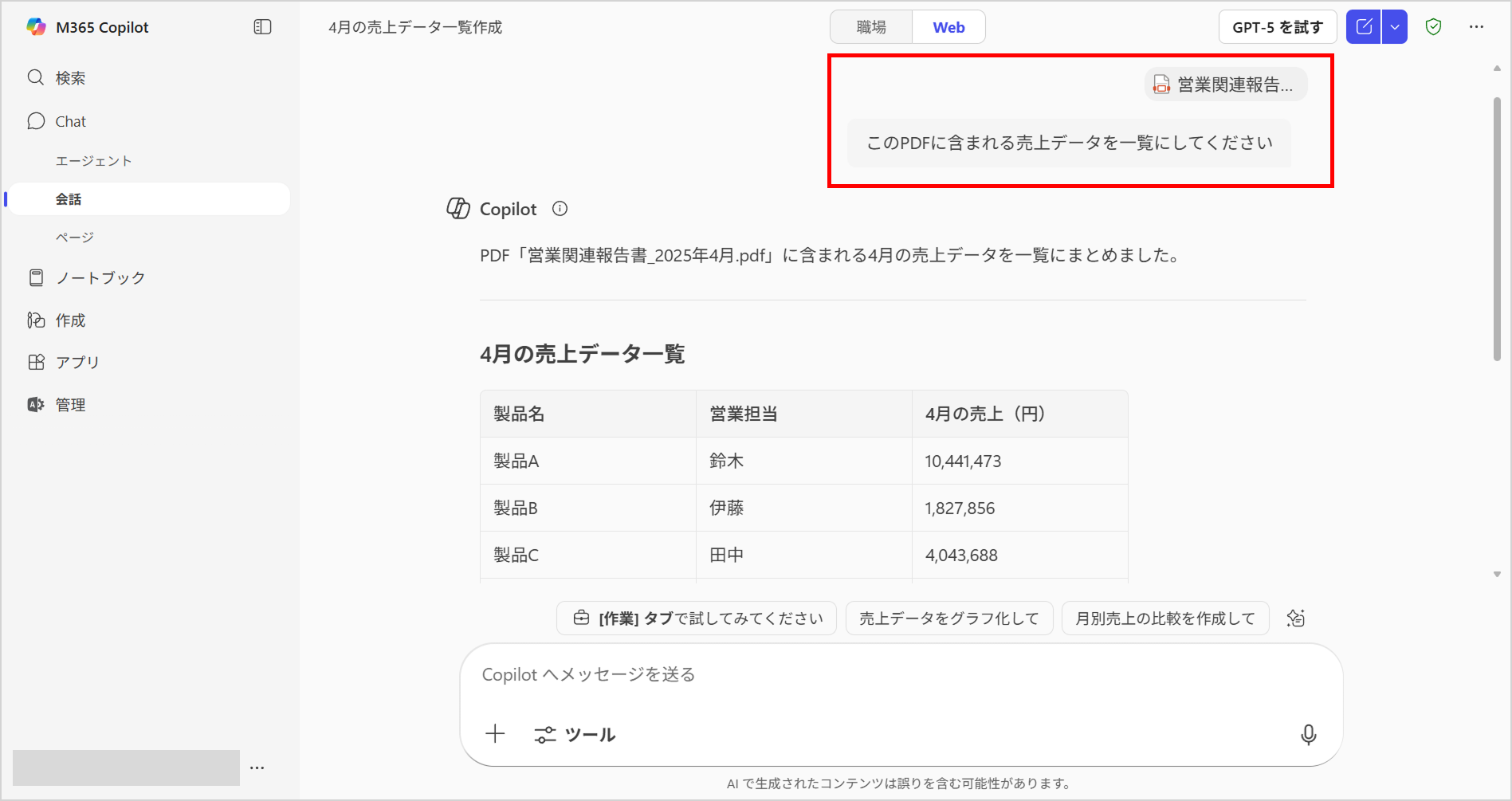Click the refresh suggestions sparkle icon
The width and height of the screenshot is (1512, 801).
pos(1296,618)
